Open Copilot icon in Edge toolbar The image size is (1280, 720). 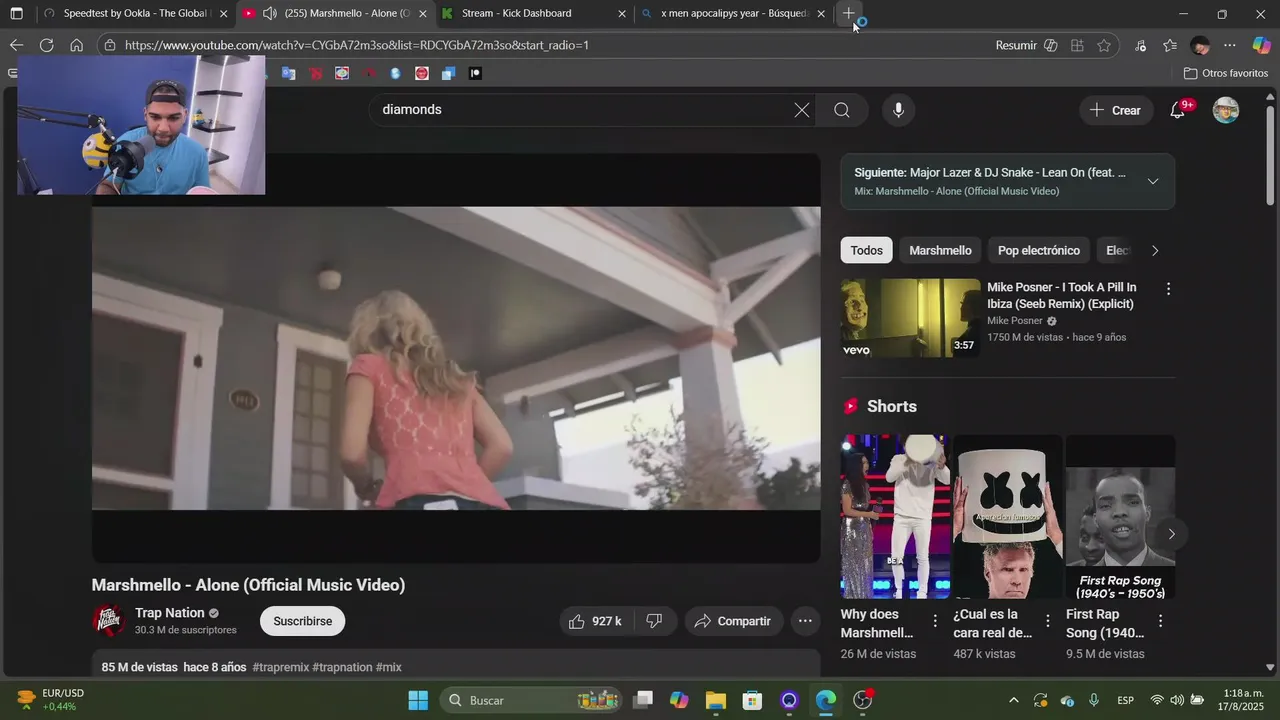pyautogui.click(x=1262, y=45)
